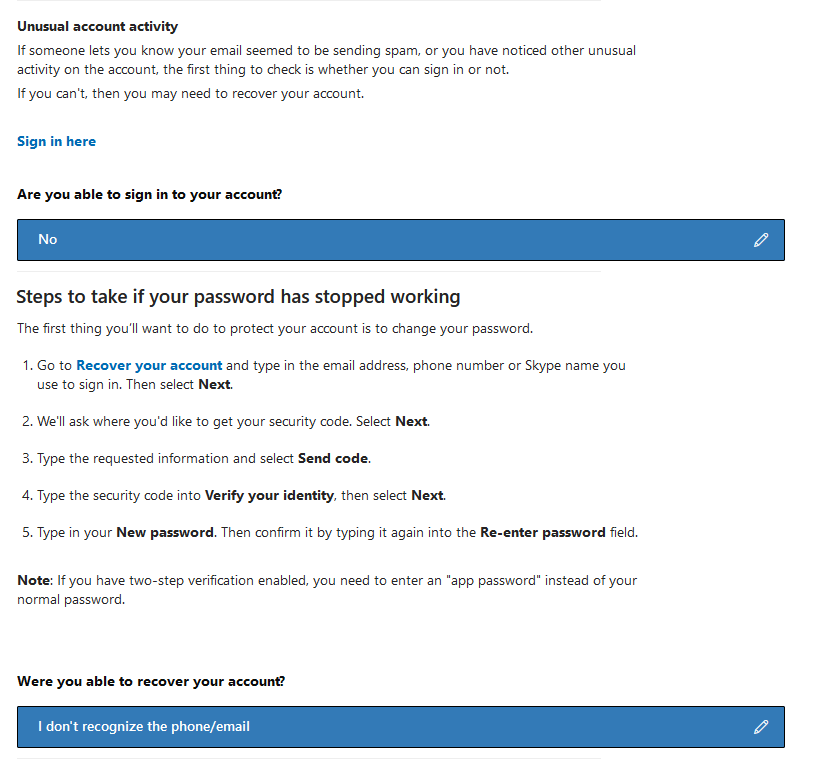Click bold "Next" after "Verify your identity"

coord(427,495)
